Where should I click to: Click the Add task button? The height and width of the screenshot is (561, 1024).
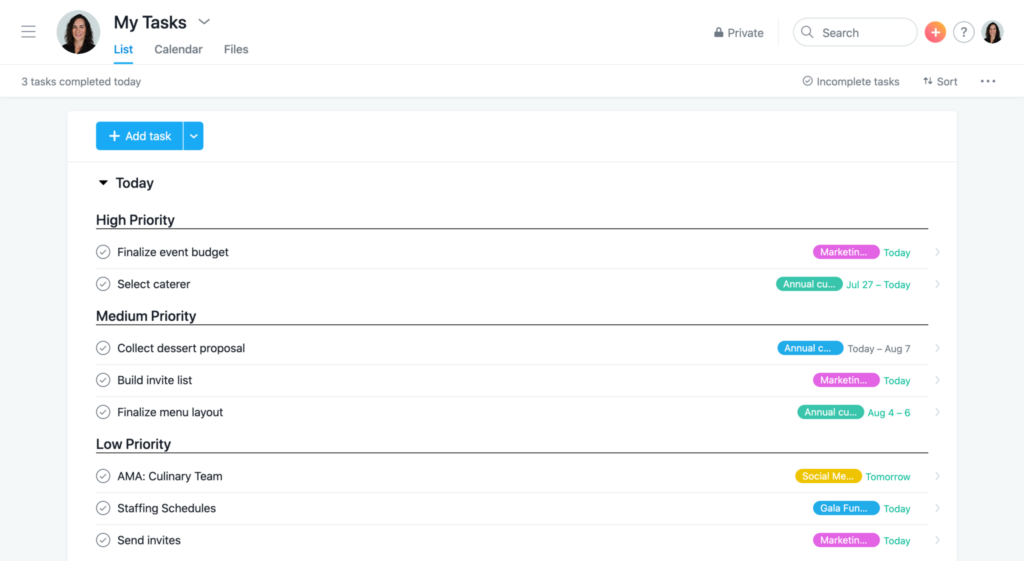[x=139, y=136]
